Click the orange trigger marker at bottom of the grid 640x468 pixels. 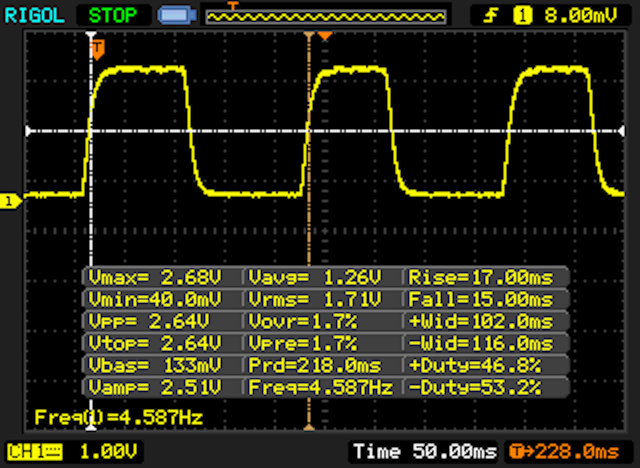pyautogui.click(x=309, y=427)
